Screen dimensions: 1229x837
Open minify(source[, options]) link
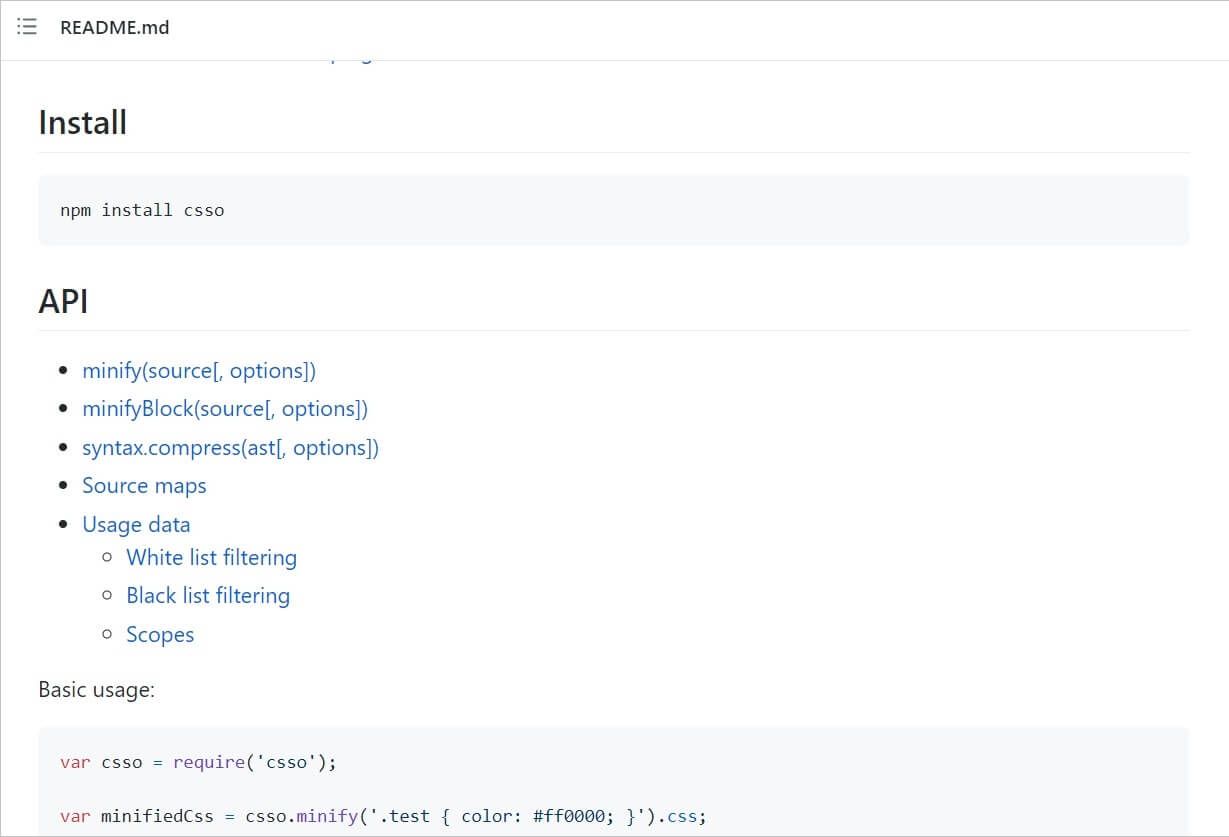(199, 371)
